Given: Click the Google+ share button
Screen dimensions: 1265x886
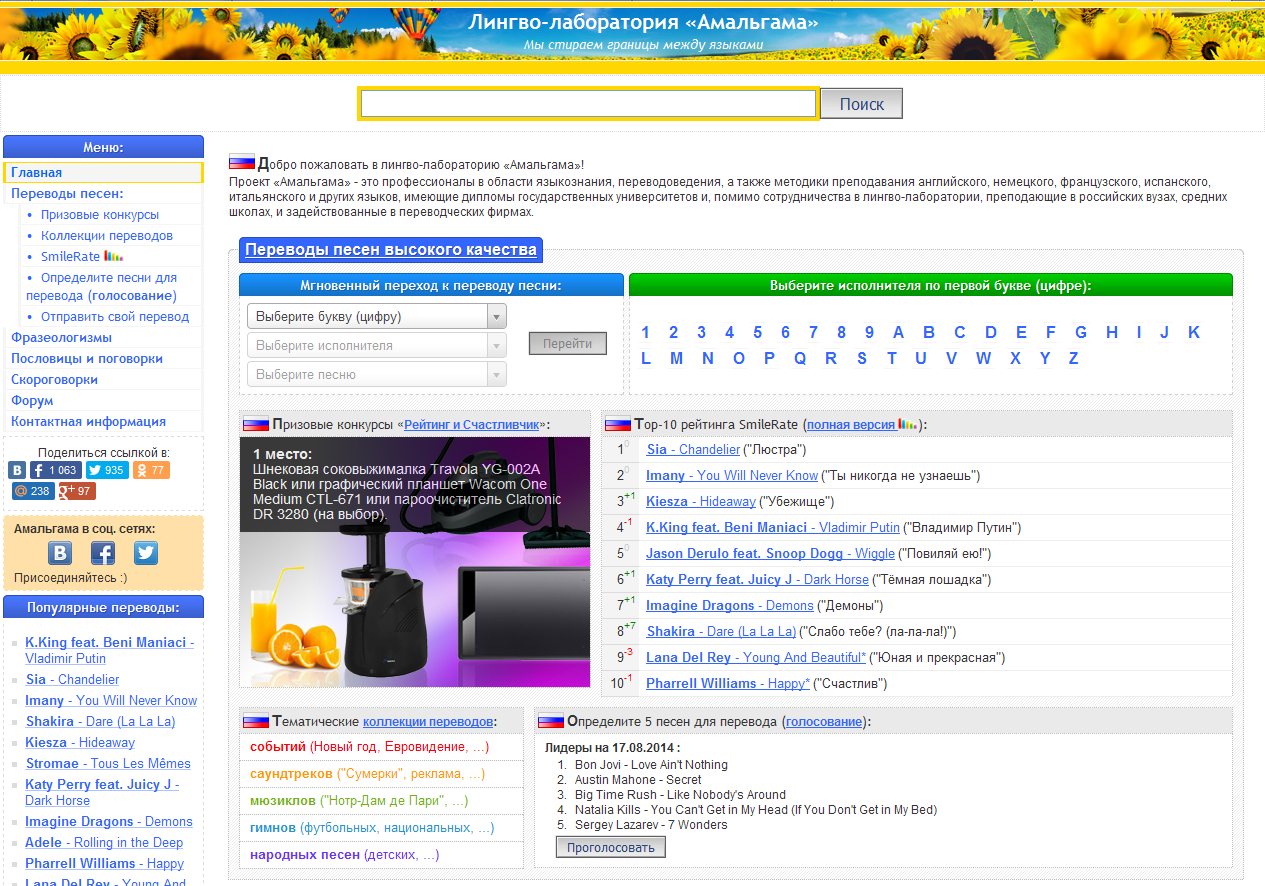Looking at the screenshot, I should [x=77, y=491].
